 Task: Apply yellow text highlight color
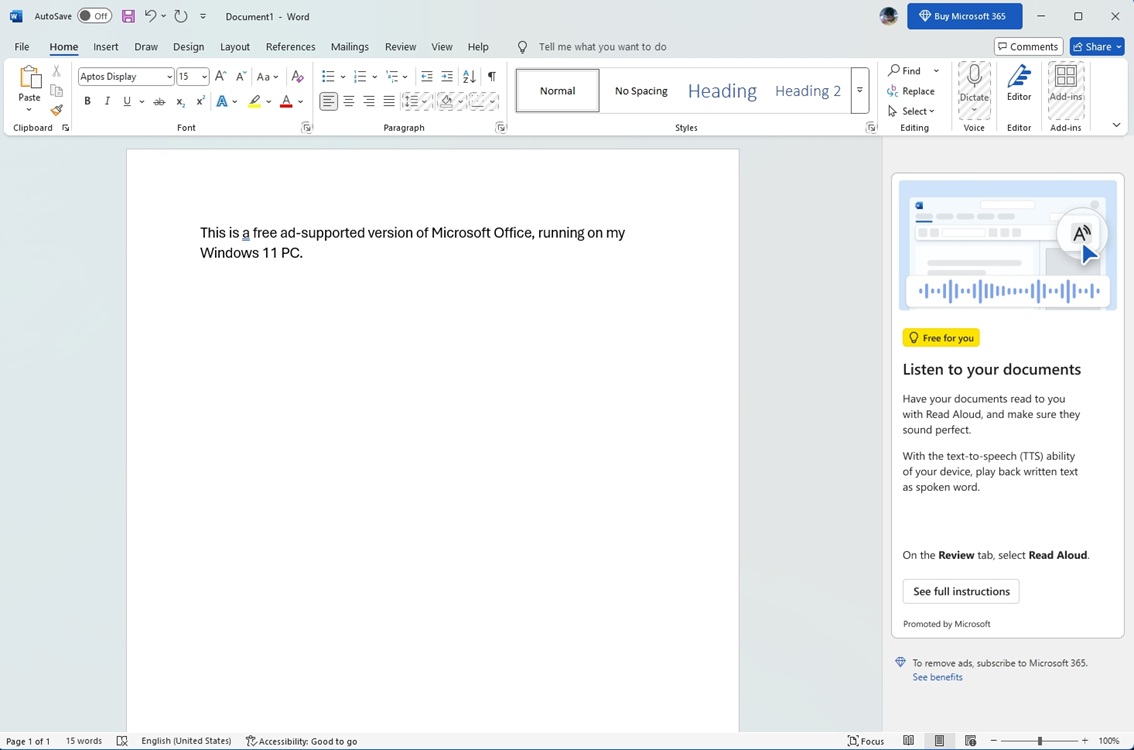point(255,101)
